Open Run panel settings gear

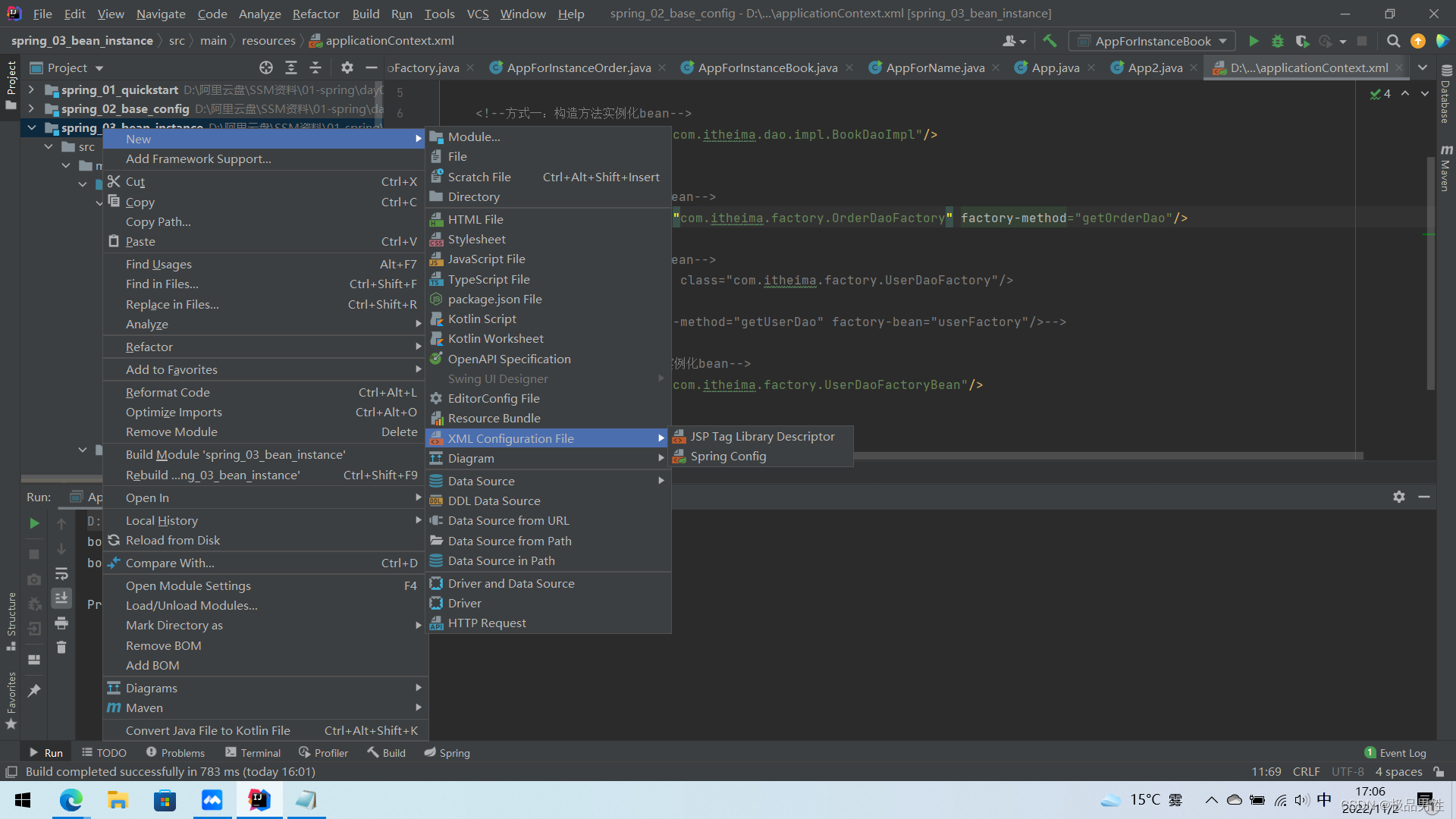coord(1399,497)
